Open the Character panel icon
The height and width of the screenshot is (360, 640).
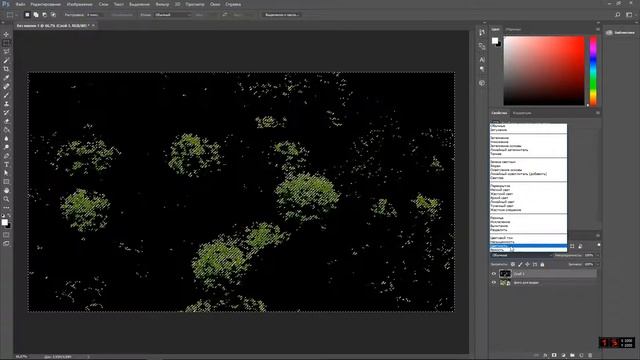(482, 60)
